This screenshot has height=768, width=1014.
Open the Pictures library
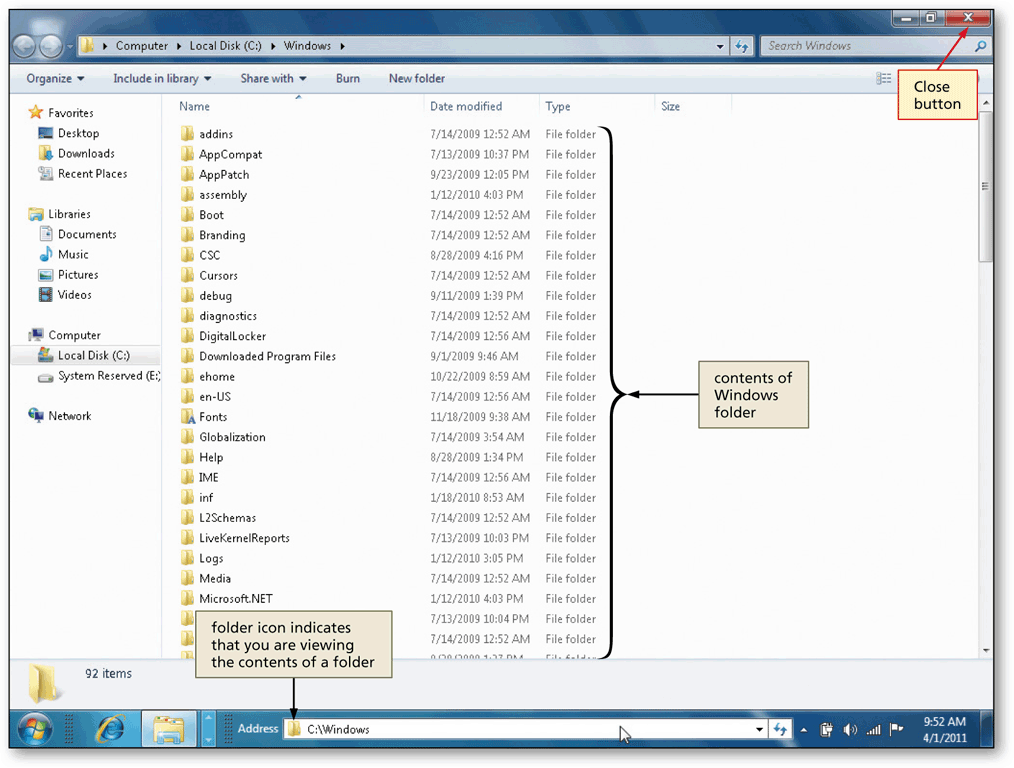click(78, 274)
